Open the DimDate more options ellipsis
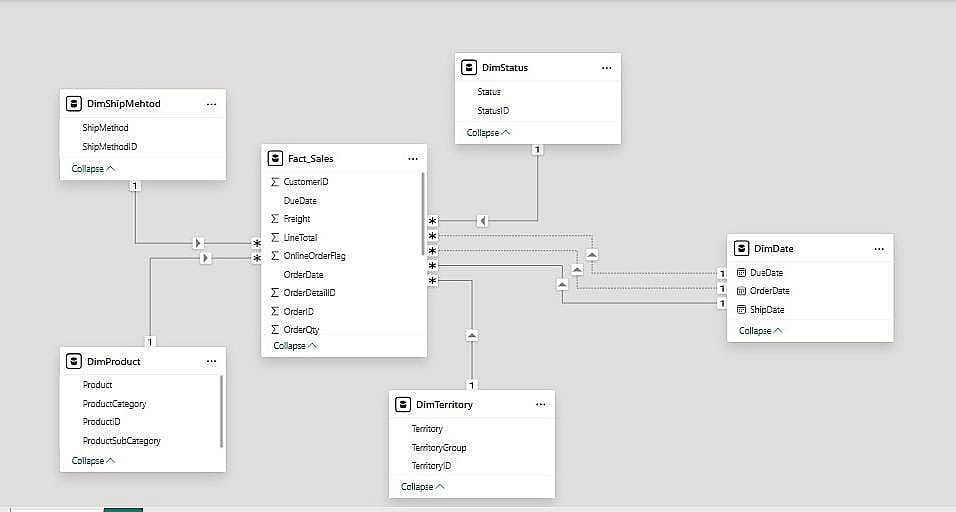 coord(879,248)
